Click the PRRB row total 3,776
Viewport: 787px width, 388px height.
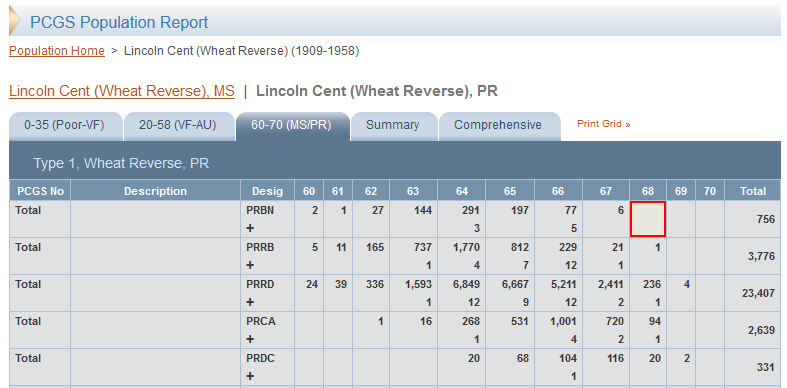762,256
